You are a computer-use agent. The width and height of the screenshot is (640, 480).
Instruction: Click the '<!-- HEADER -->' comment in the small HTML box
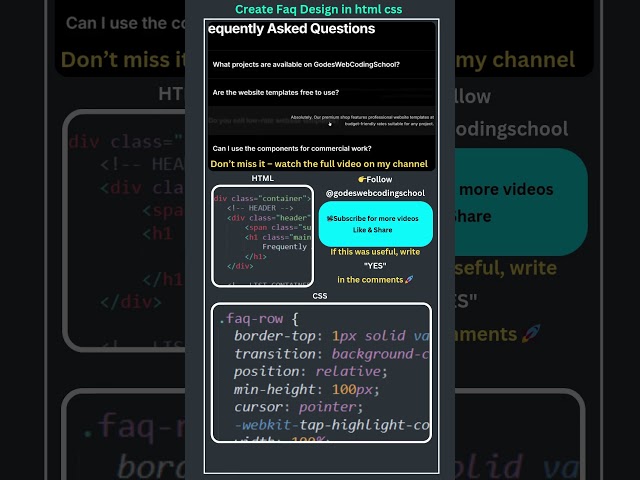point(260,208)
